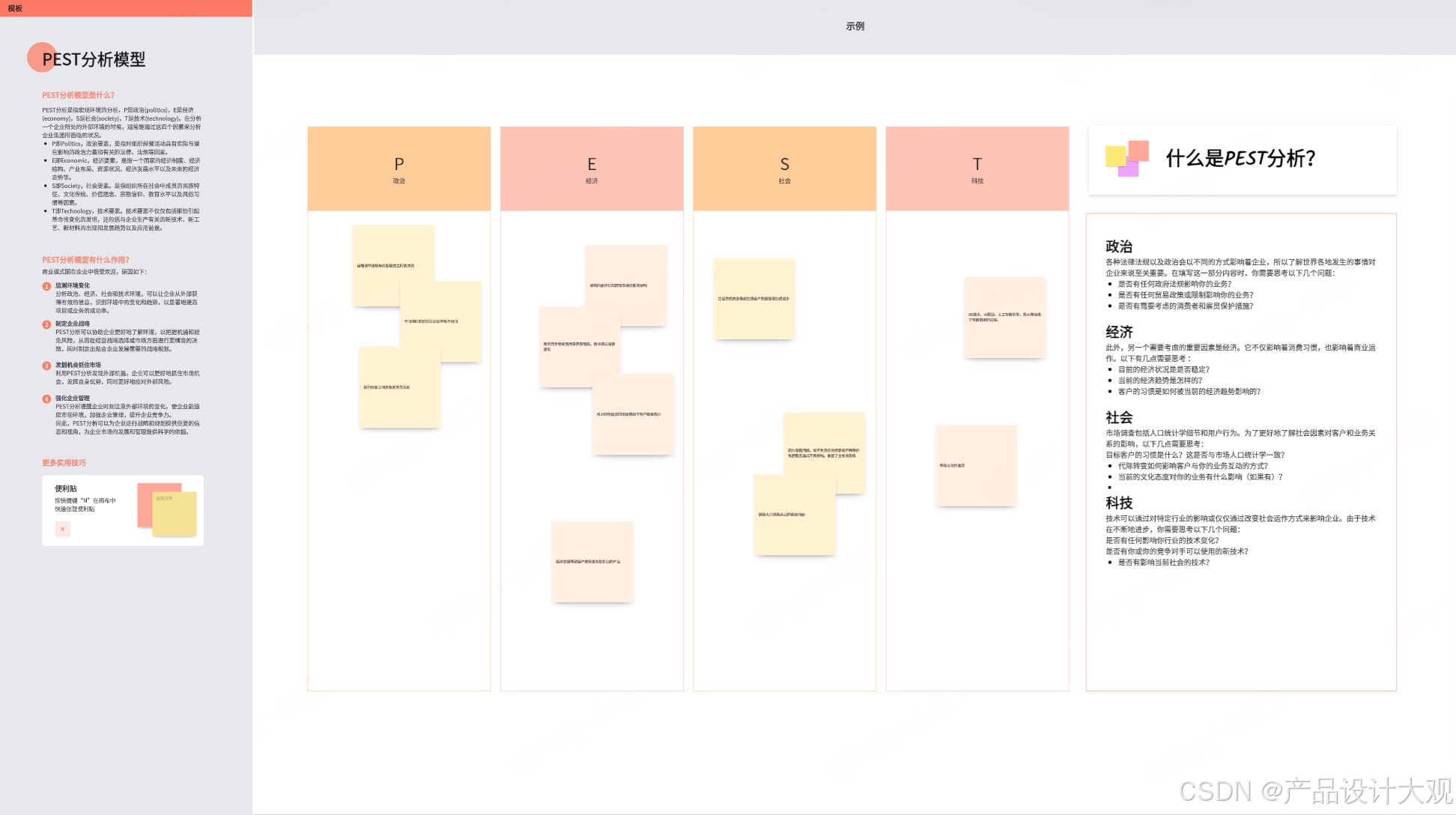The image size is (1456, 815).
Task: Click the PEST分析模型是什么? heading
Action: (x=78, y=95)
